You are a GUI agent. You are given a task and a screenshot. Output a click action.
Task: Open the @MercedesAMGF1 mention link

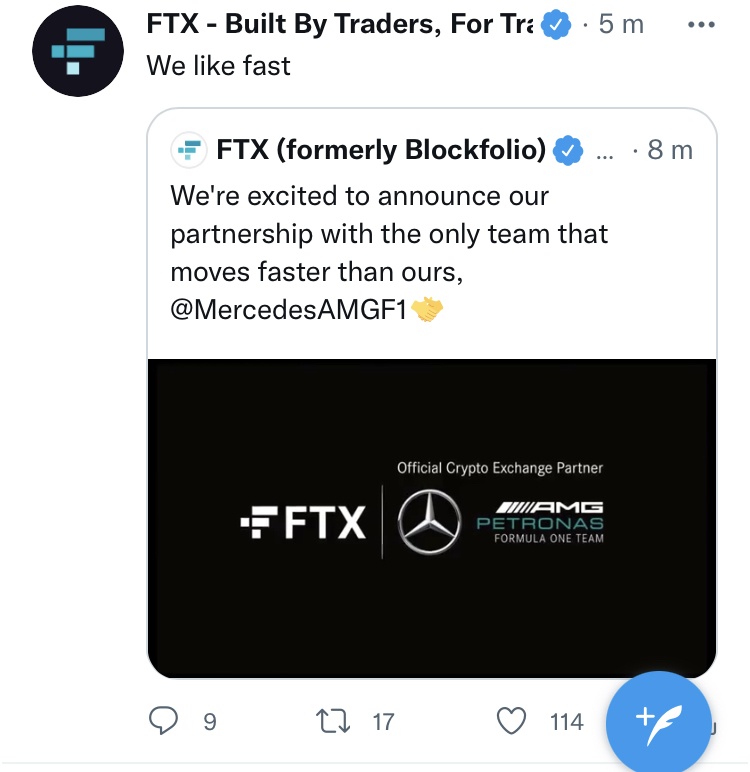(290, 310)
